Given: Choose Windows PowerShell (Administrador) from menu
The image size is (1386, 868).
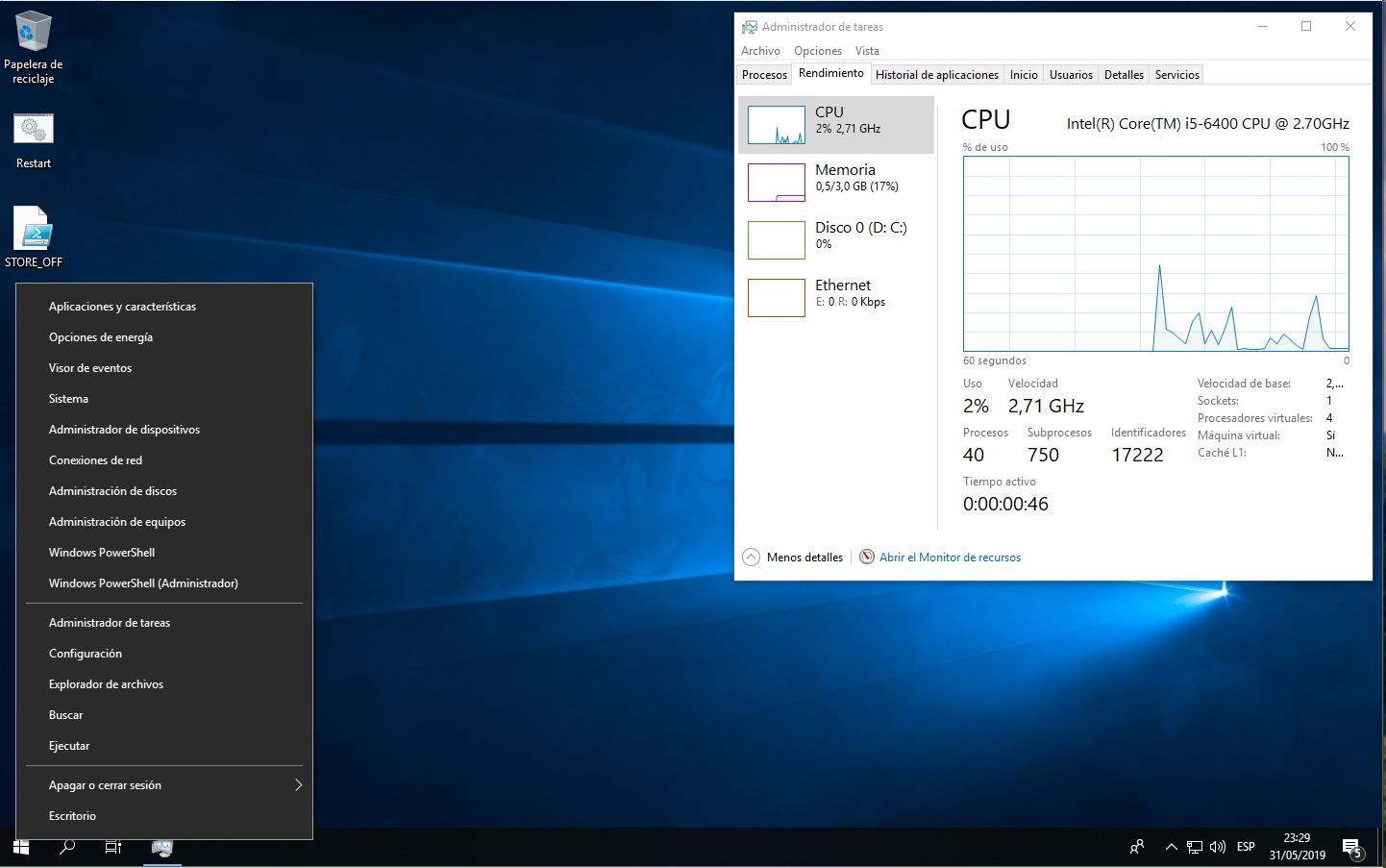Looking at the screenshot, I should 143,583.
